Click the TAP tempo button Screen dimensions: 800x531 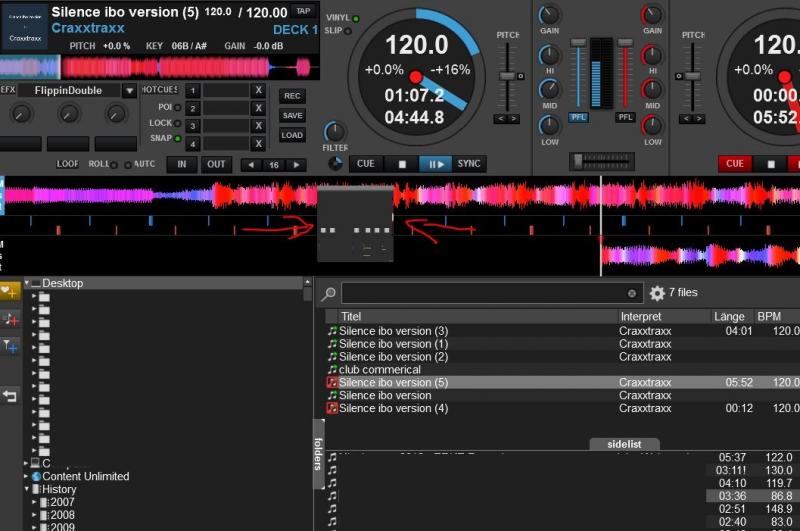(303, 11)
